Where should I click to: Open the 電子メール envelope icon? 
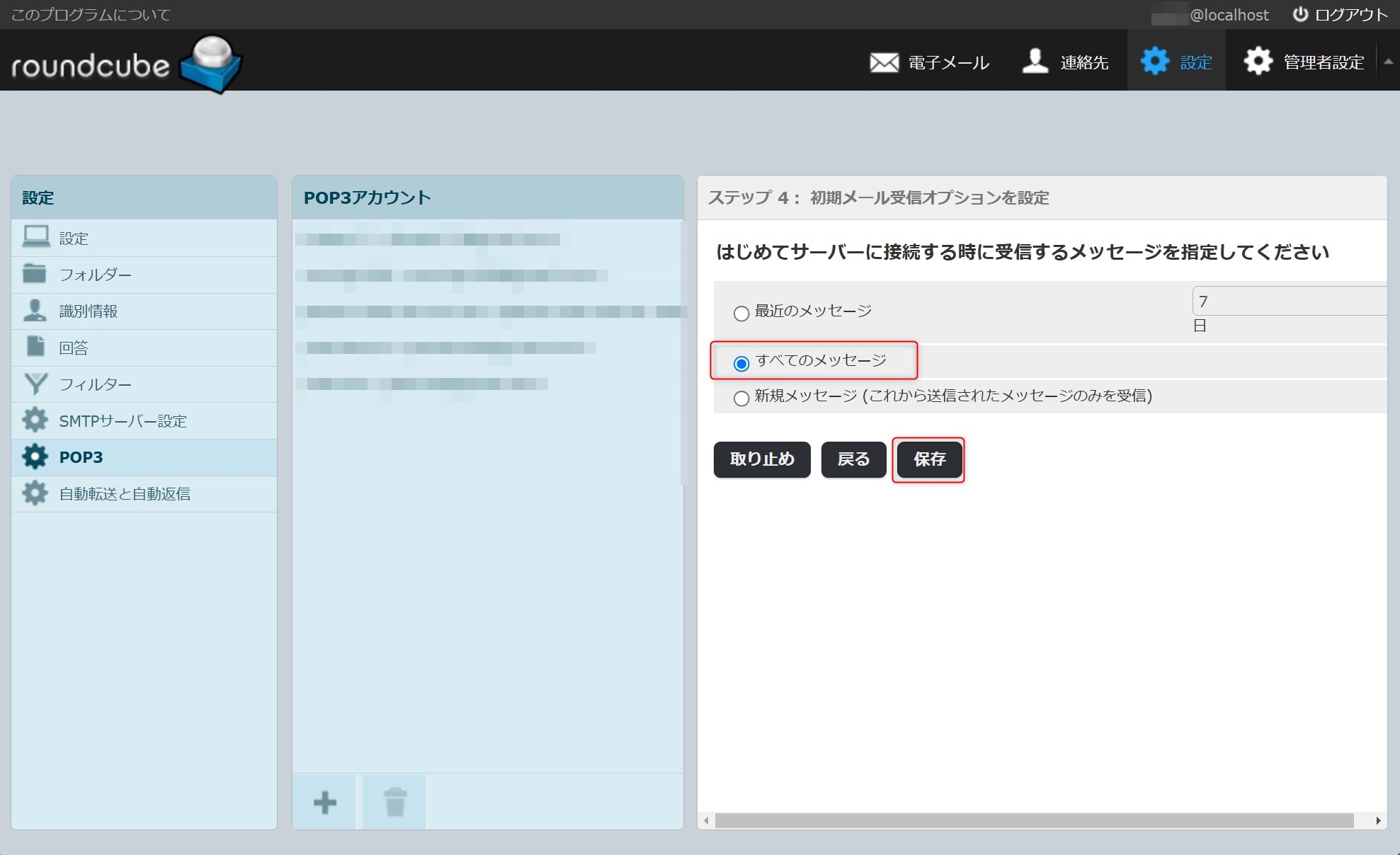click(x=884, y=62)
